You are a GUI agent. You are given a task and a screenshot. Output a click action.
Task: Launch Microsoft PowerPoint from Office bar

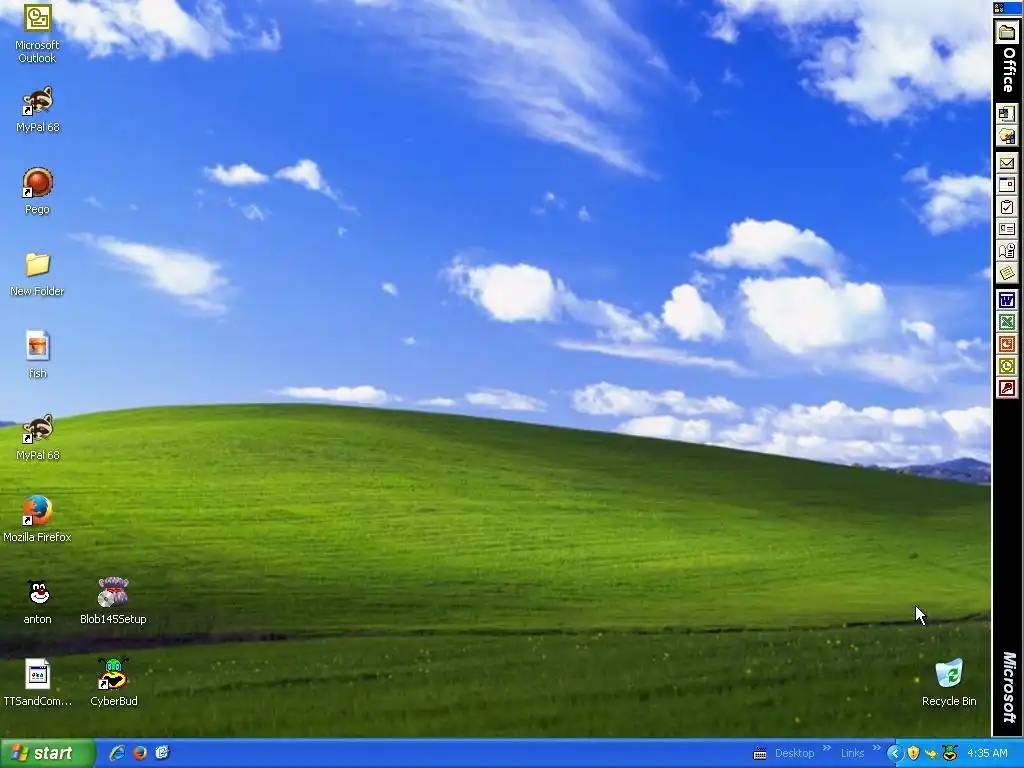(1007, 344)
